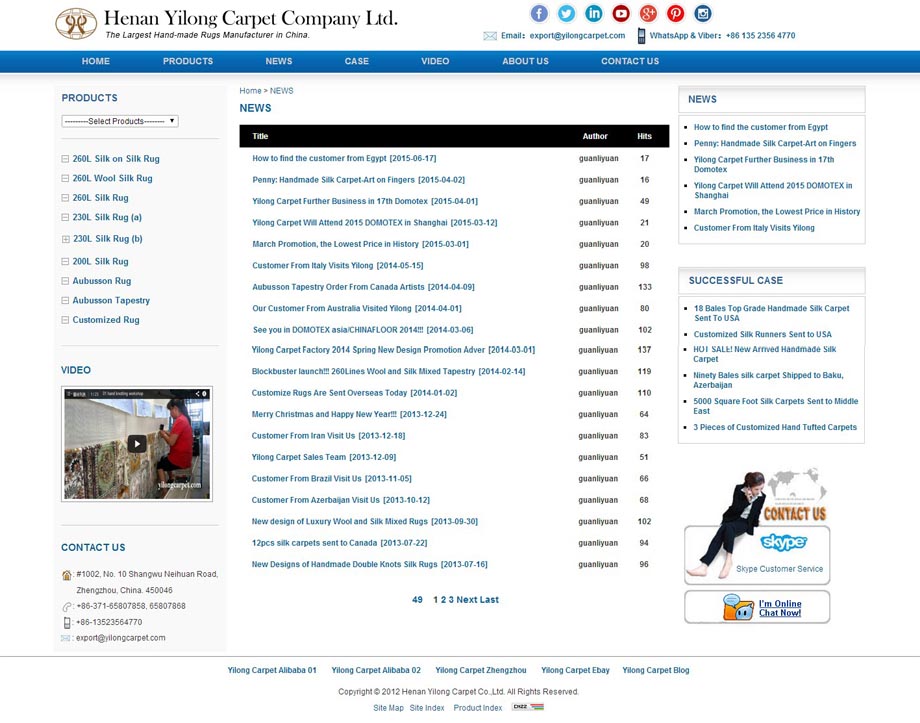Open the Yilong Carpet Ebay footer link
This screenshot has width=920, height=723.
coord(575,670)
